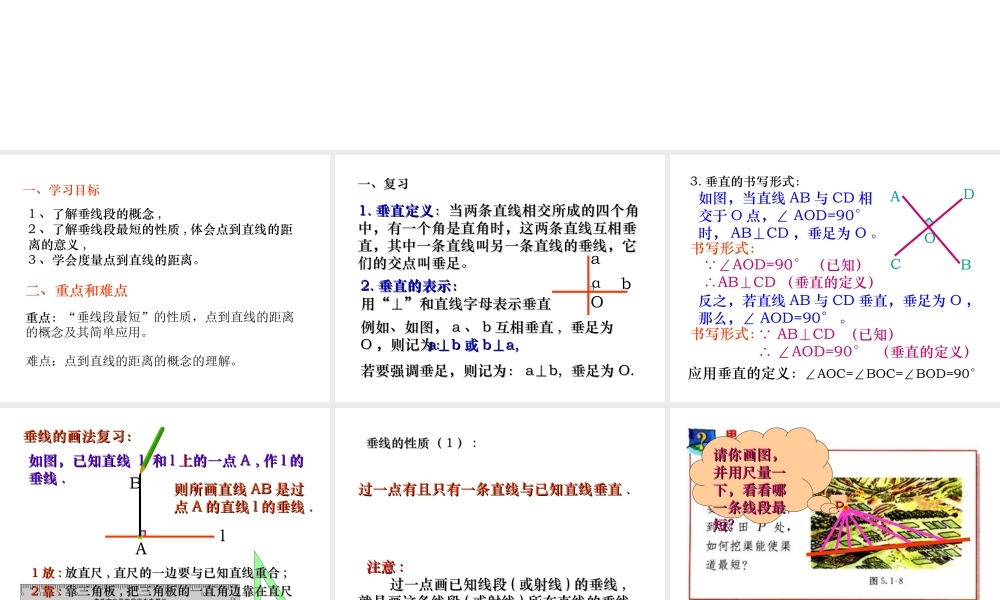
Task: Select the green pencil graphic
Action: point(153,447)
